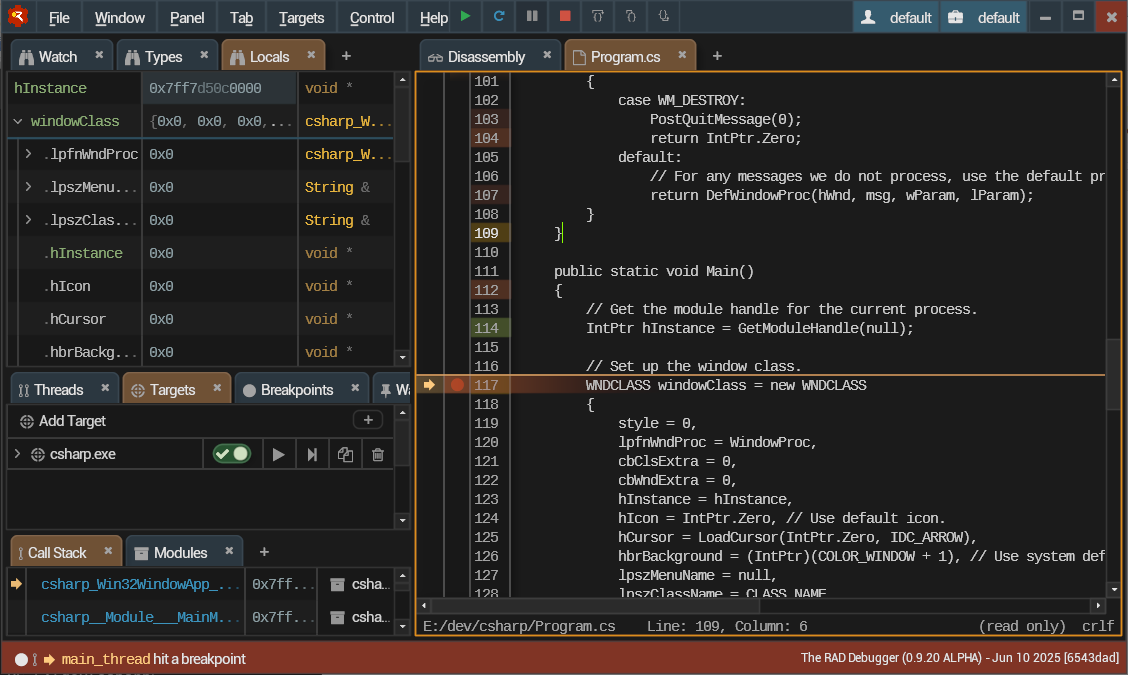Switch to the Modules tab
The width and height of the screenshot is (1128, 675).
coord(180,553)
